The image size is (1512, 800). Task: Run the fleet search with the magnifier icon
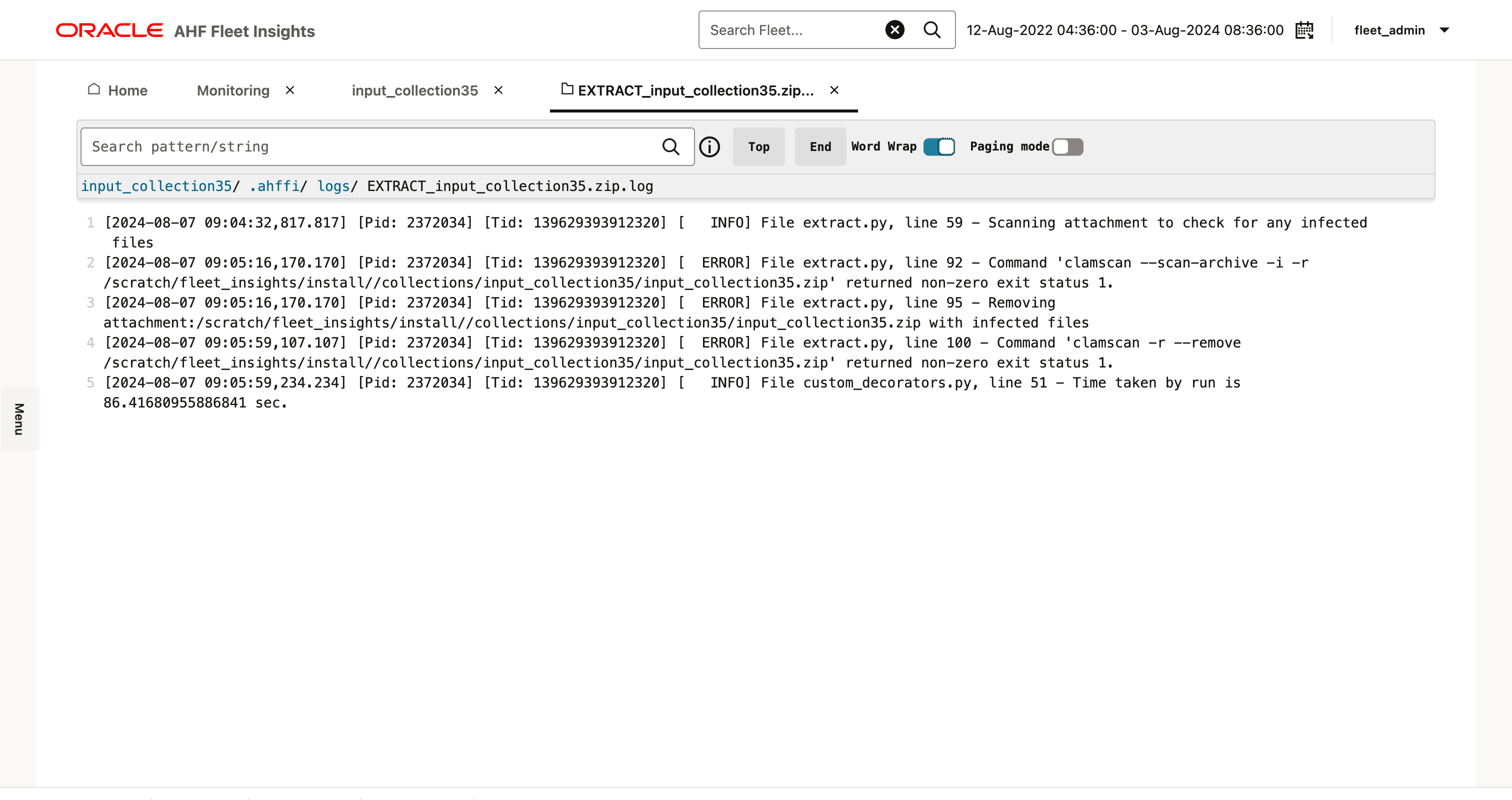[x=932, y=30]
